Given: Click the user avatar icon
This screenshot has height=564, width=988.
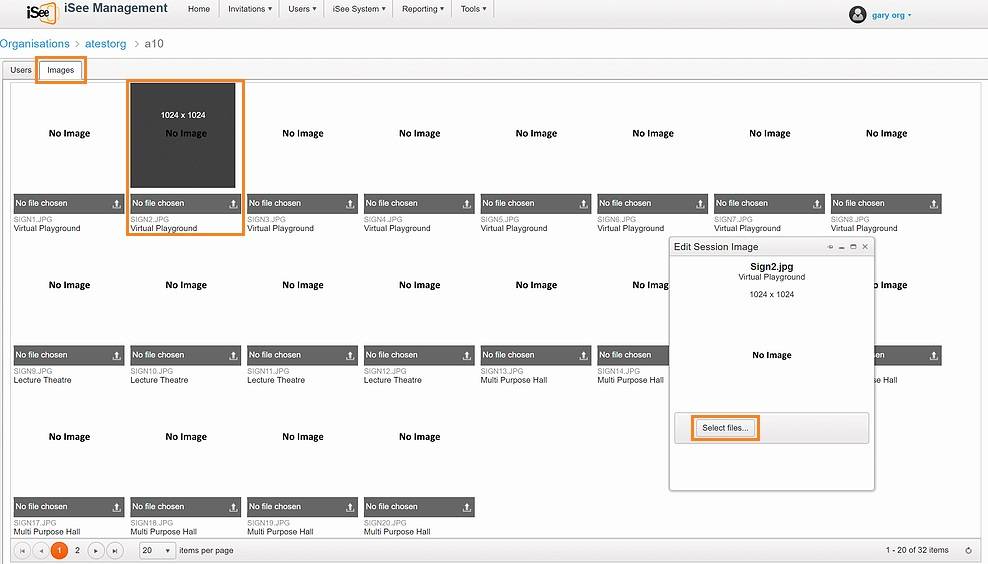Looking at the screenshot, I should point(858,14).
